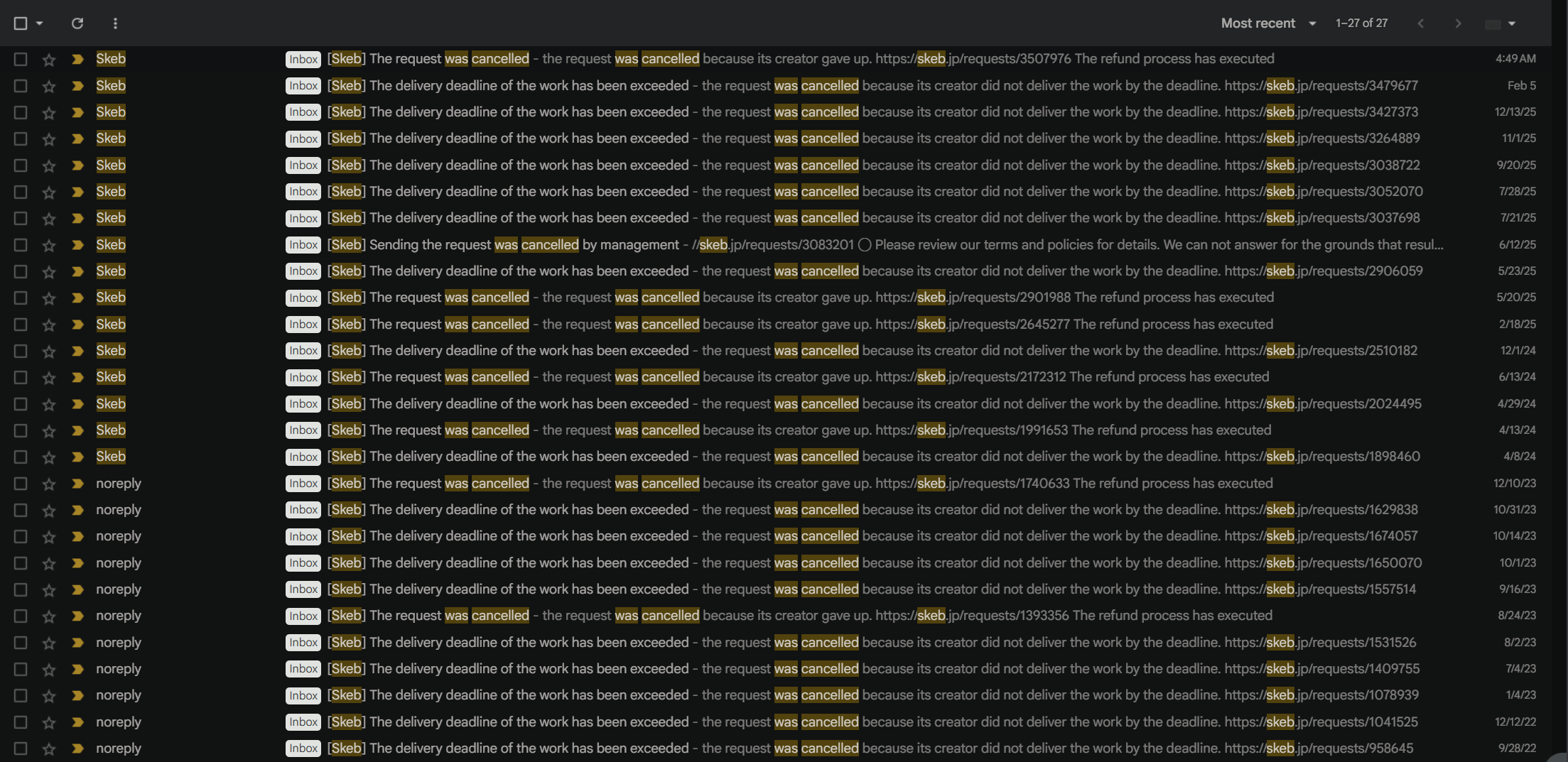Check the box for the 4/13/24 email
This screenshot has height=762, width=1568.
[x=21, y=430]
